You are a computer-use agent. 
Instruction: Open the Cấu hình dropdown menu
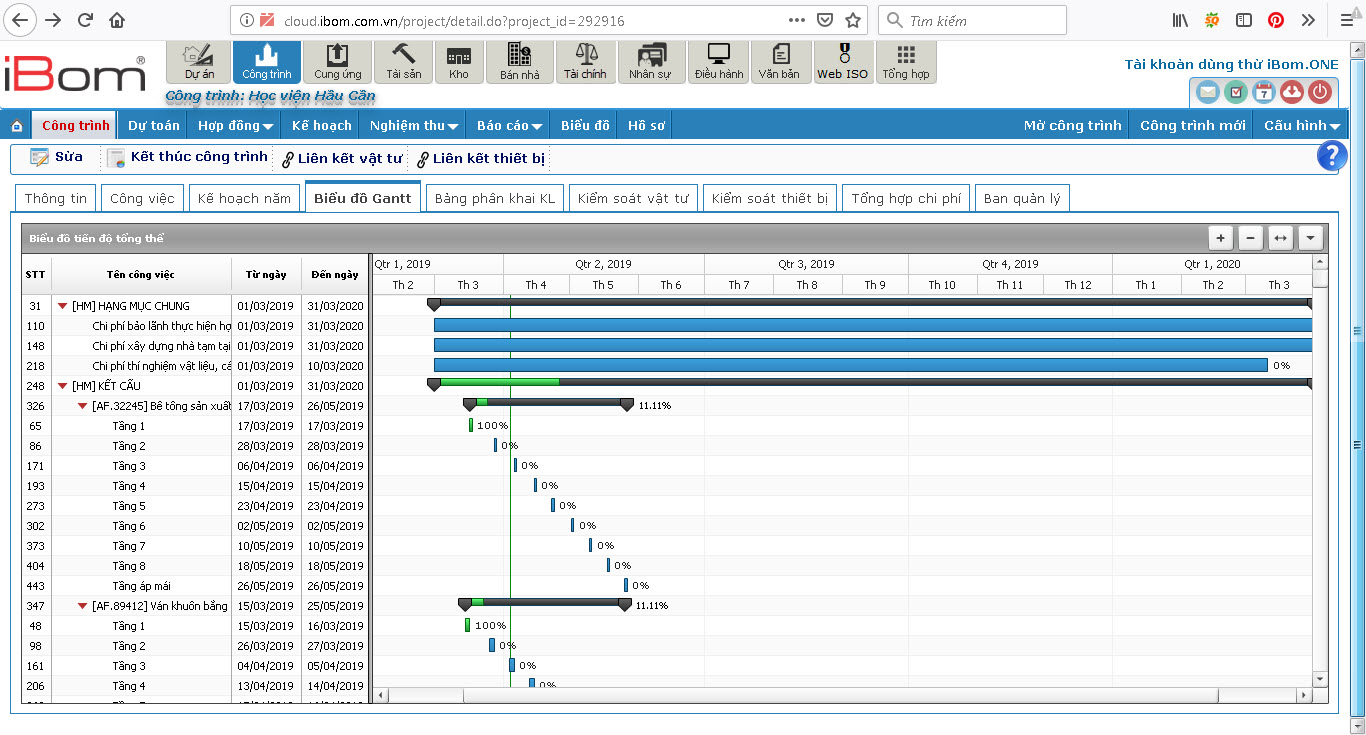pyautogui.click(x=1302, y=126)
